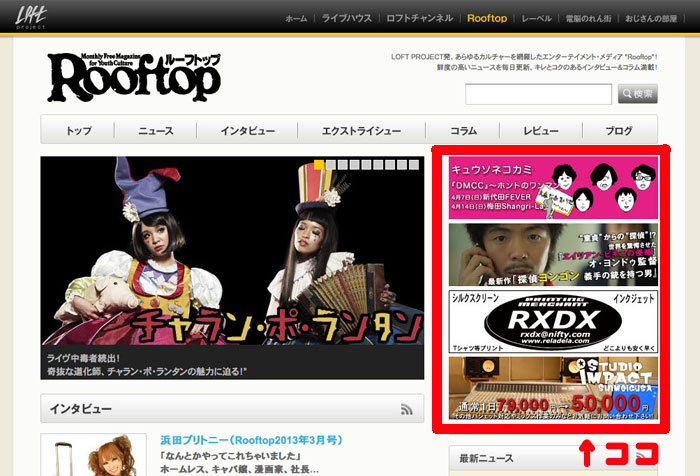Switch to the エクストライシュー tab
This screenshot has height=476, width=700.
click(x=362, y=130)
